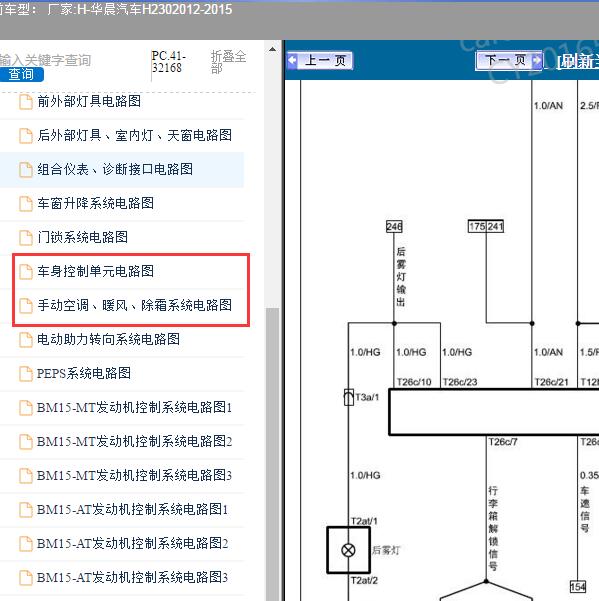Open BM15-MT发动机控制系统电路图3

pyautogui.click(x=134, y=475)
